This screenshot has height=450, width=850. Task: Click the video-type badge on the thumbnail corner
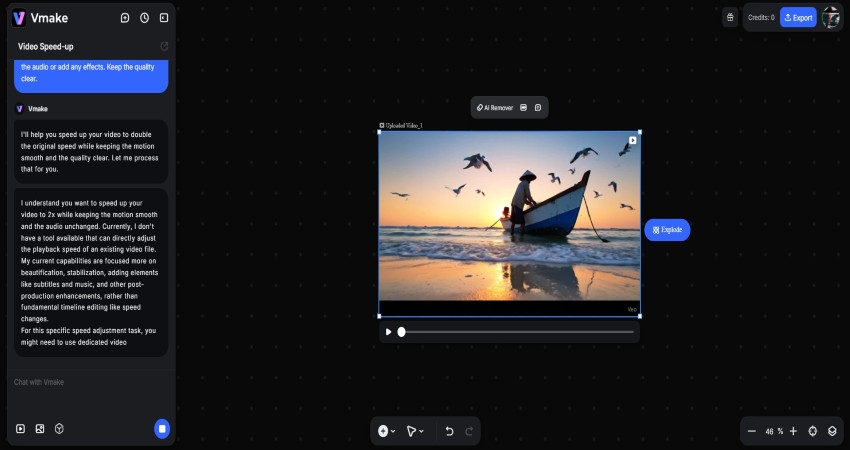tap(633, 140)
